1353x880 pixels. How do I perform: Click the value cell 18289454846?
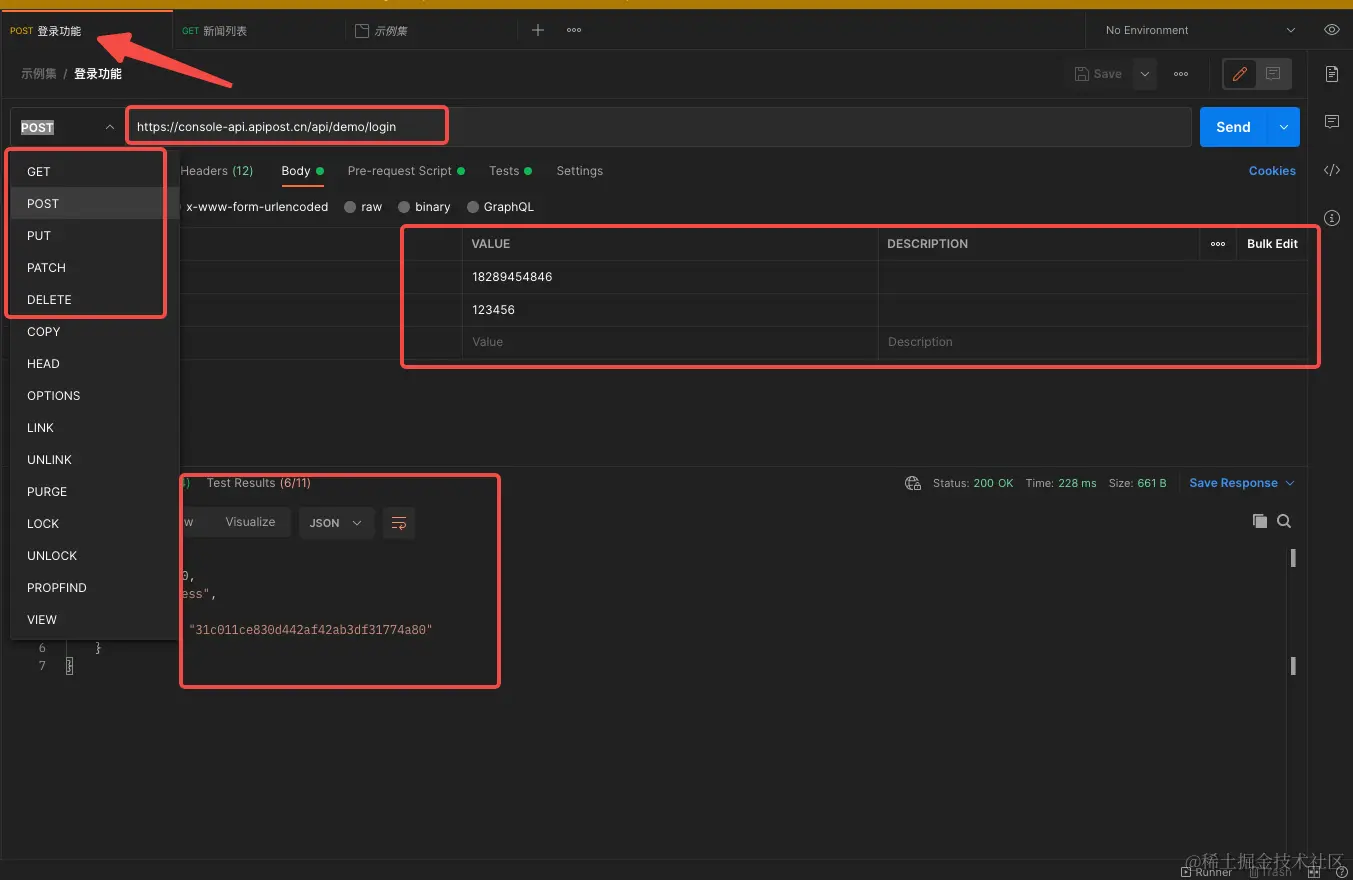click(669, 277)
